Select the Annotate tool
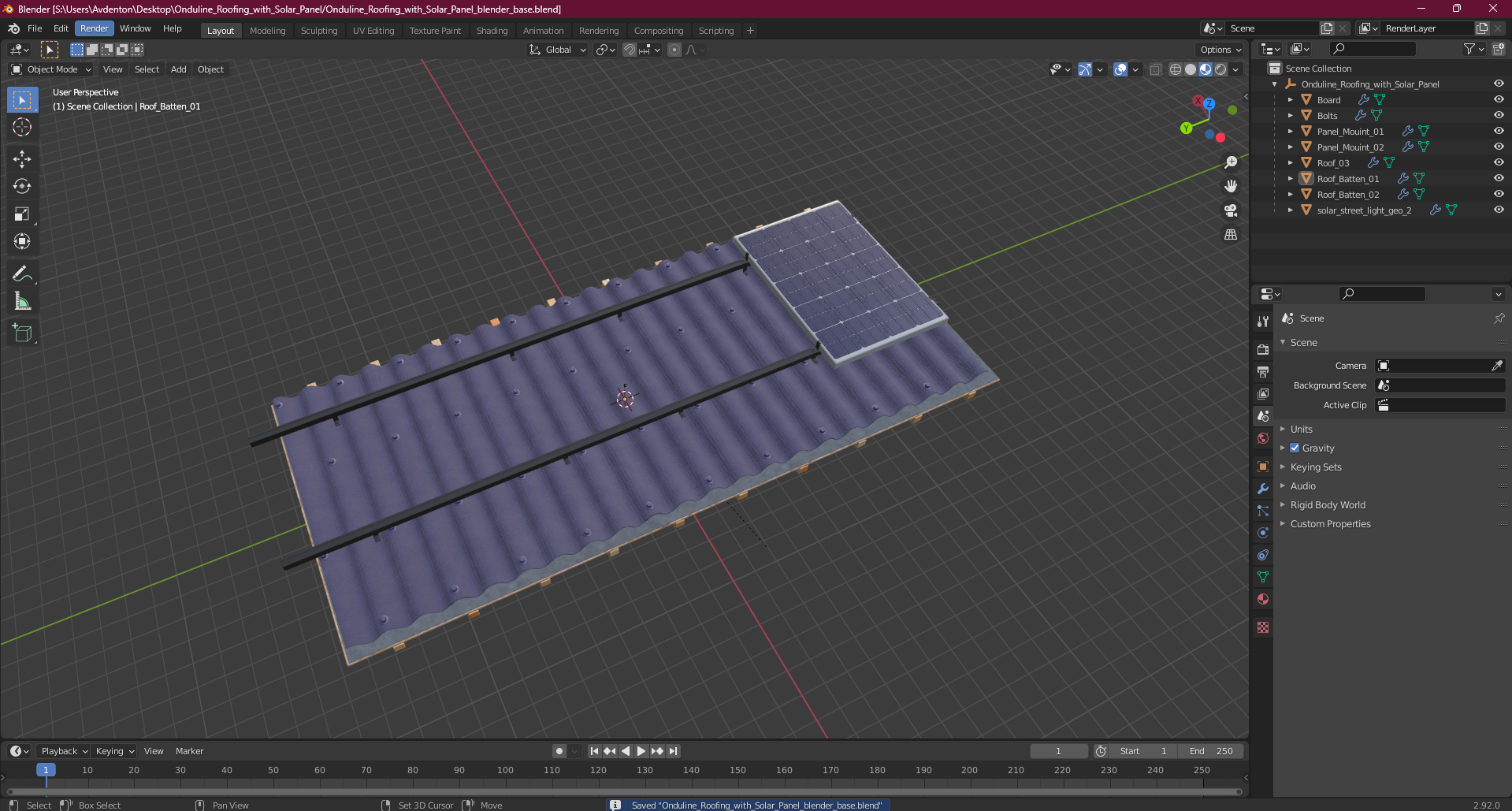This screenshot has height=811, width=1512. coord(22,273)
